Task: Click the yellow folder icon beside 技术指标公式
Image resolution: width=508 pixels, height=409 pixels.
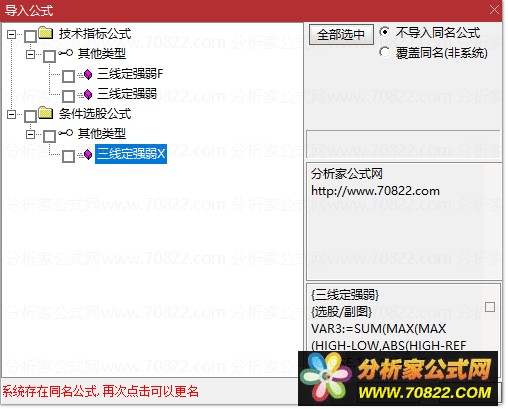Action: click(46, 33)
